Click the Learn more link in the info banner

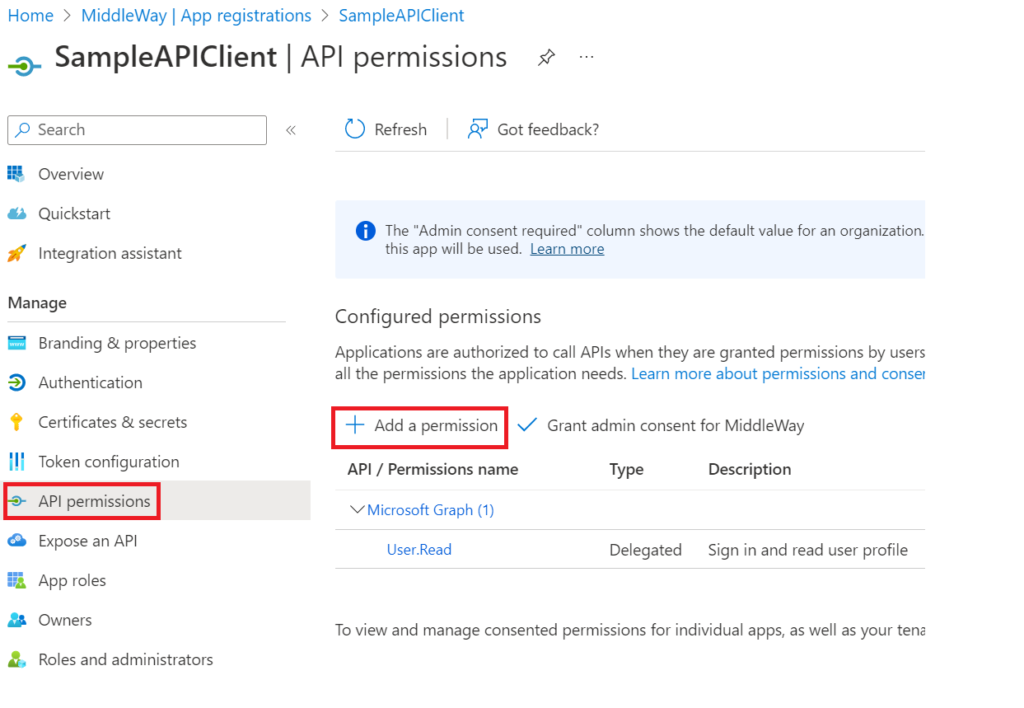[567, 249]
